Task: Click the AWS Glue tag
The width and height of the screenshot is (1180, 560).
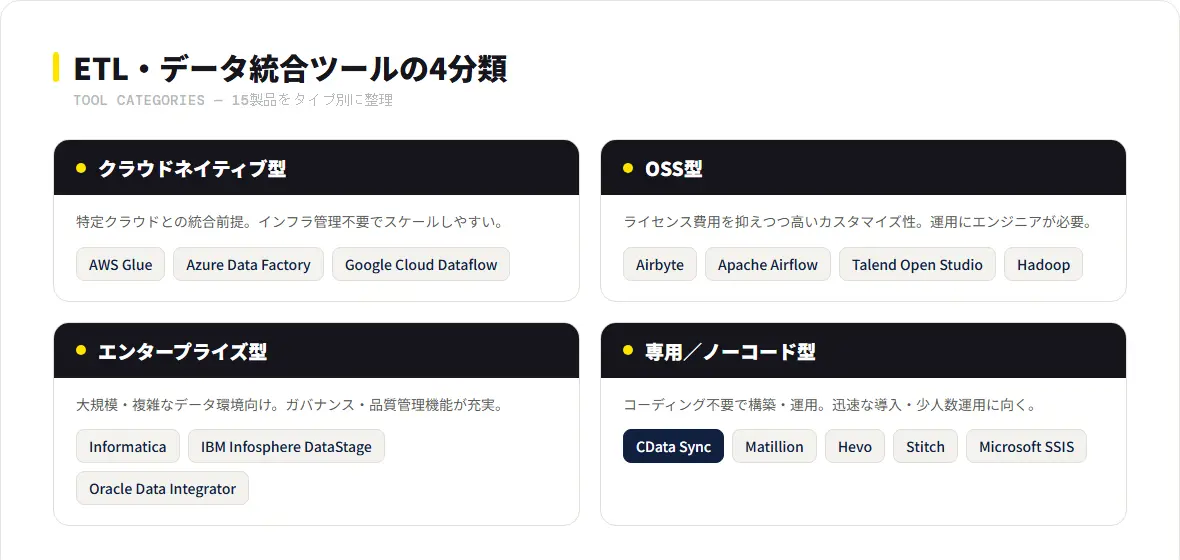Action: 120,264
